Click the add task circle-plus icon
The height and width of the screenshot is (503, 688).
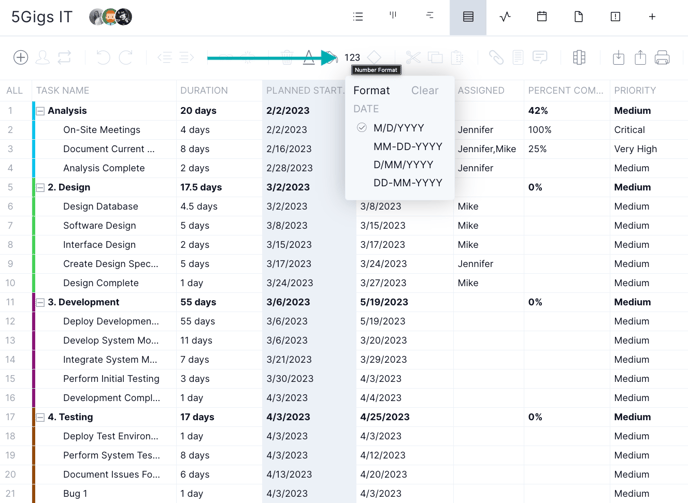[21, 57]
